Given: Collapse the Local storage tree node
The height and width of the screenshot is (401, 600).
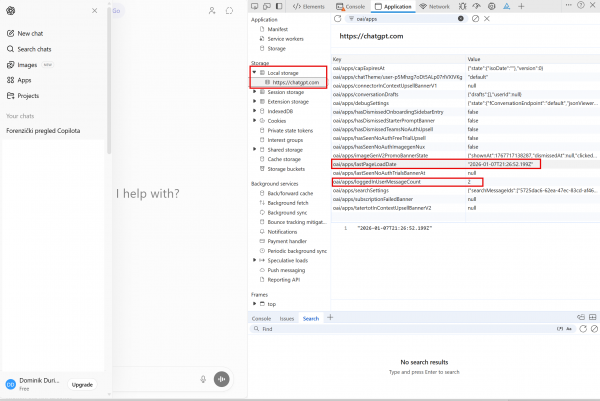Looking at the screenshot, I should (x=254, y=73).
